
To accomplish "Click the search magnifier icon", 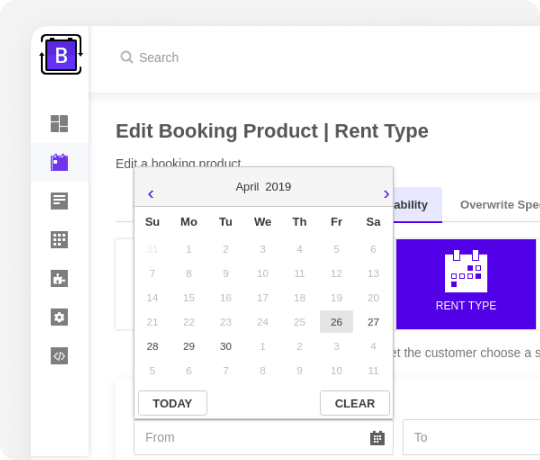I will [127, 57].
